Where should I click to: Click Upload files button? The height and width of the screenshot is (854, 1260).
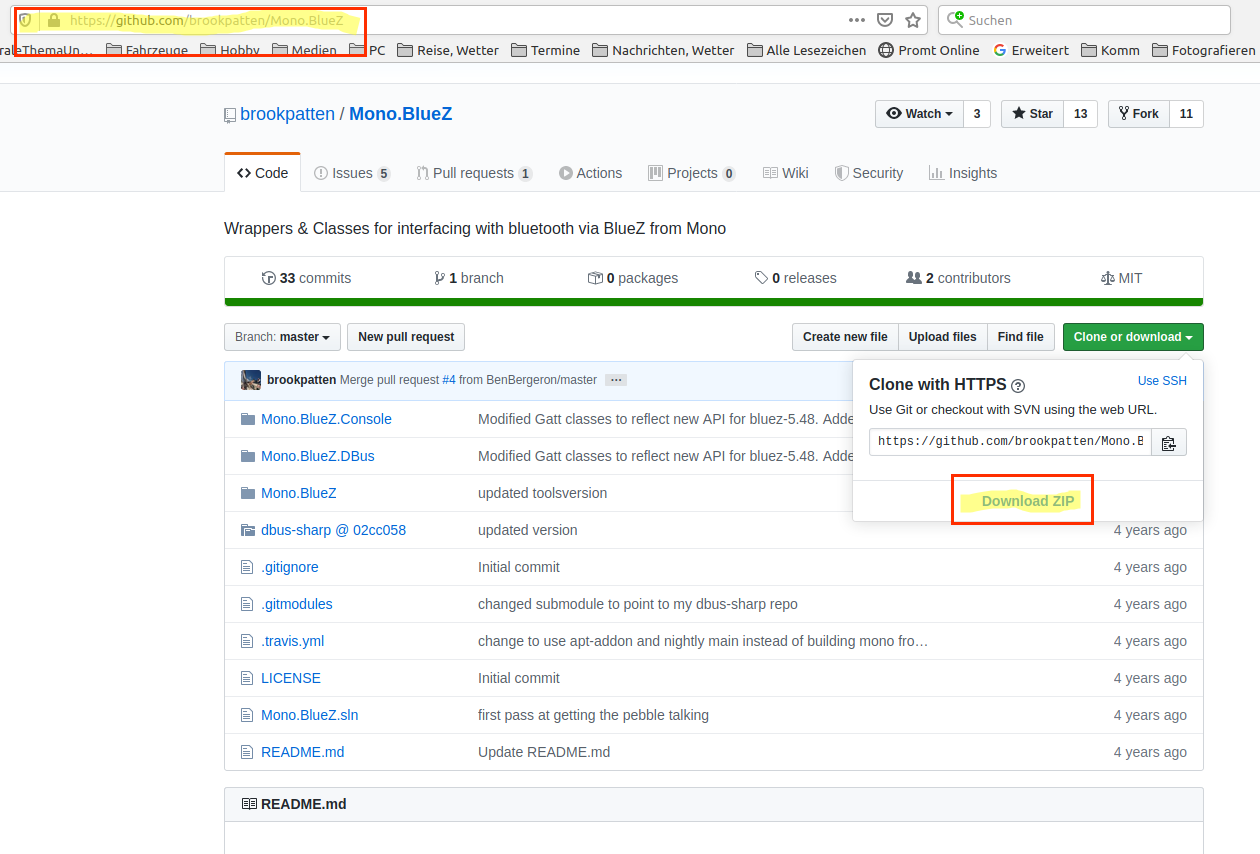coord(942,337)
